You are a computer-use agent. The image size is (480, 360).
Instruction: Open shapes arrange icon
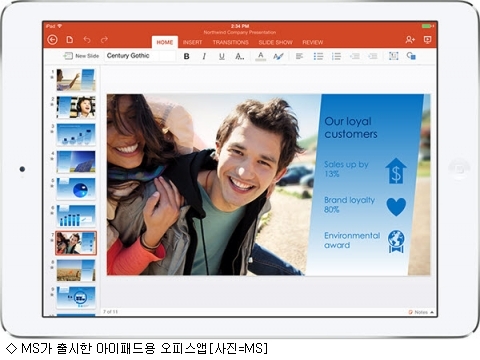pos(411,56)
